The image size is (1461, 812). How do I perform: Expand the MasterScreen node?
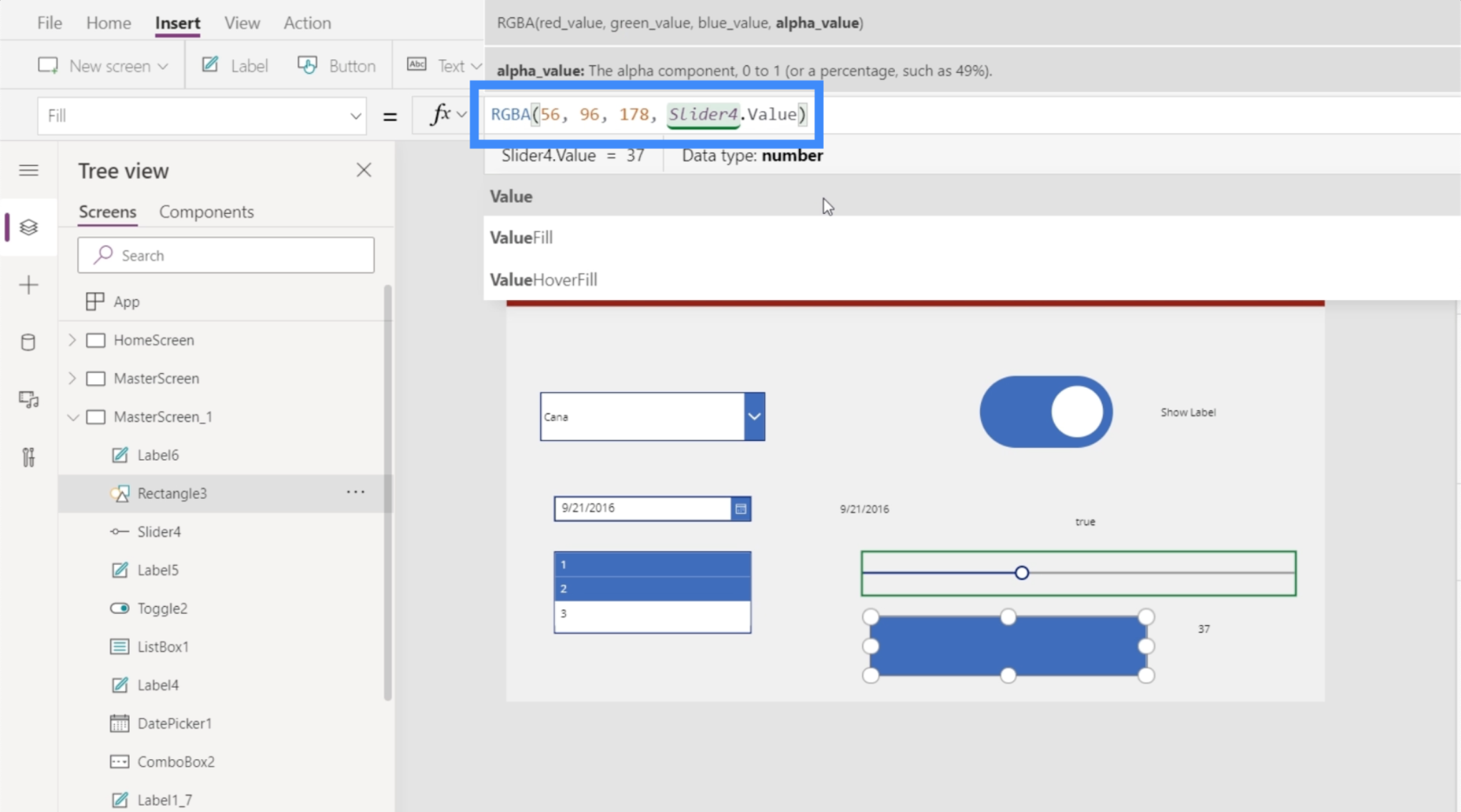[x=72, y=378]
